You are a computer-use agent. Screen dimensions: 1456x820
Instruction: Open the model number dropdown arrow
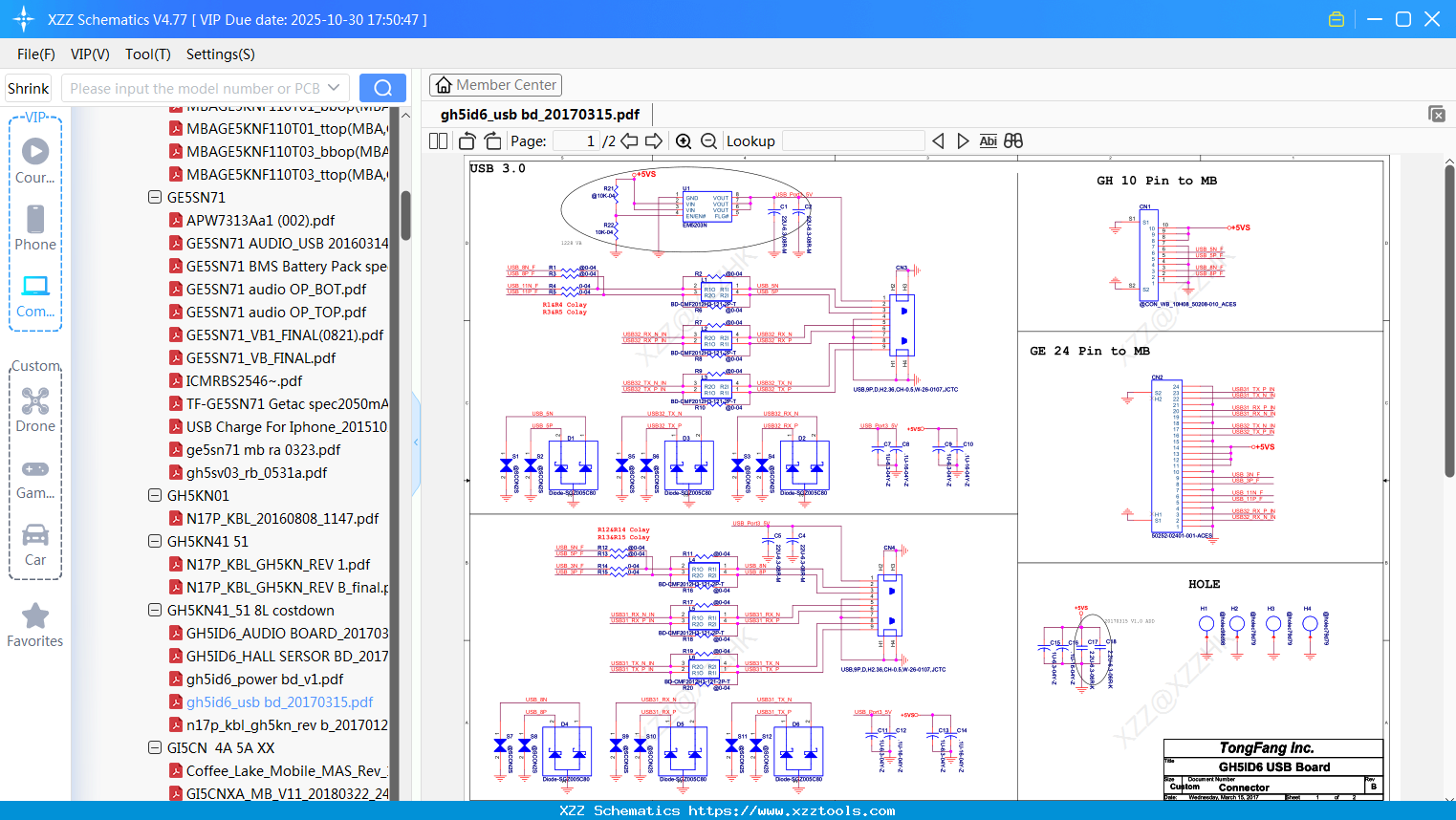334,88
